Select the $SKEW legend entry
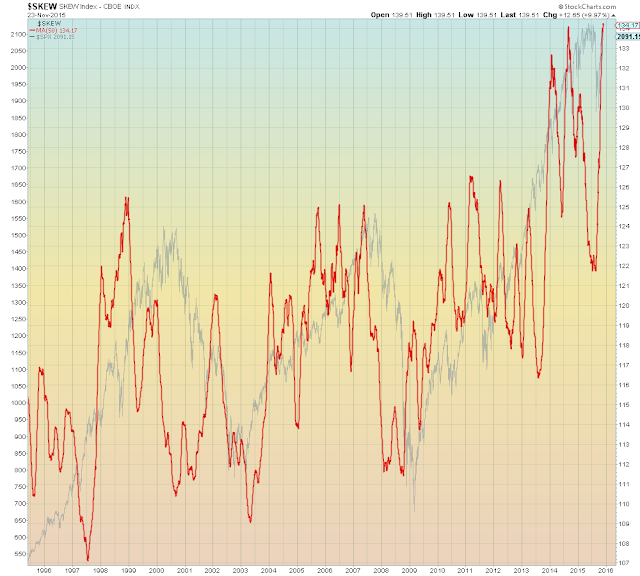The height and width of the screenshot is (576, 640). pyautogui.click(x=49, y=24)
